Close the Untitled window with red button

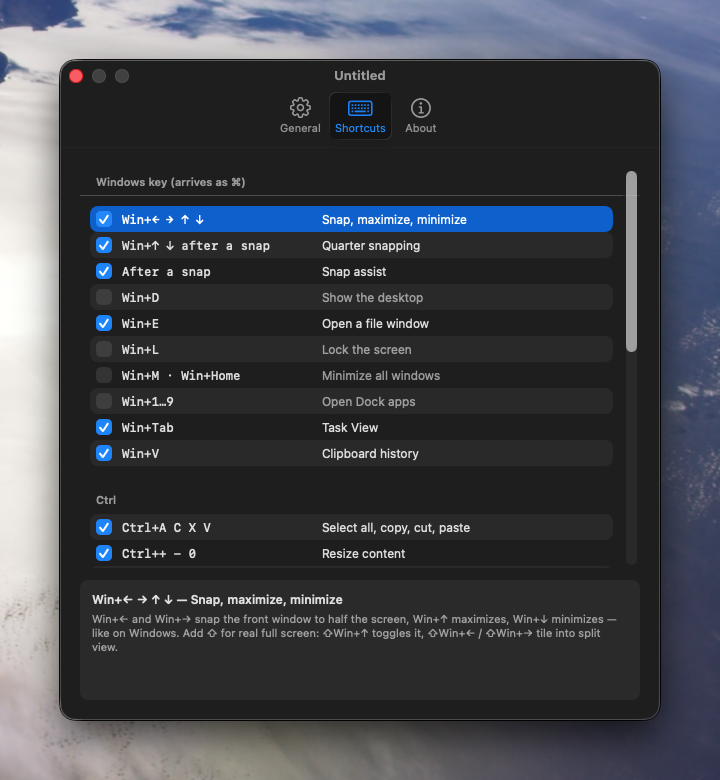click(x=76, y=76)
